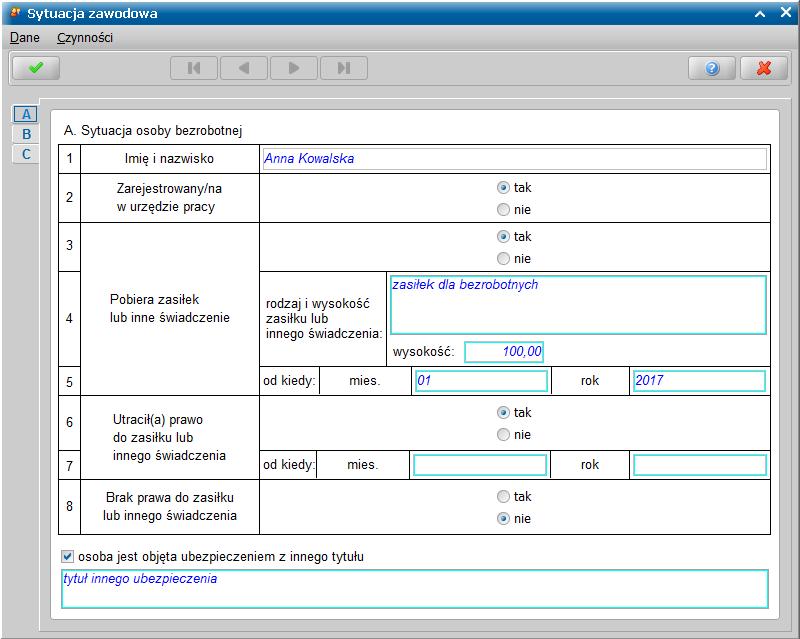Cancel with the red X toolbar button

click(764, 68)
